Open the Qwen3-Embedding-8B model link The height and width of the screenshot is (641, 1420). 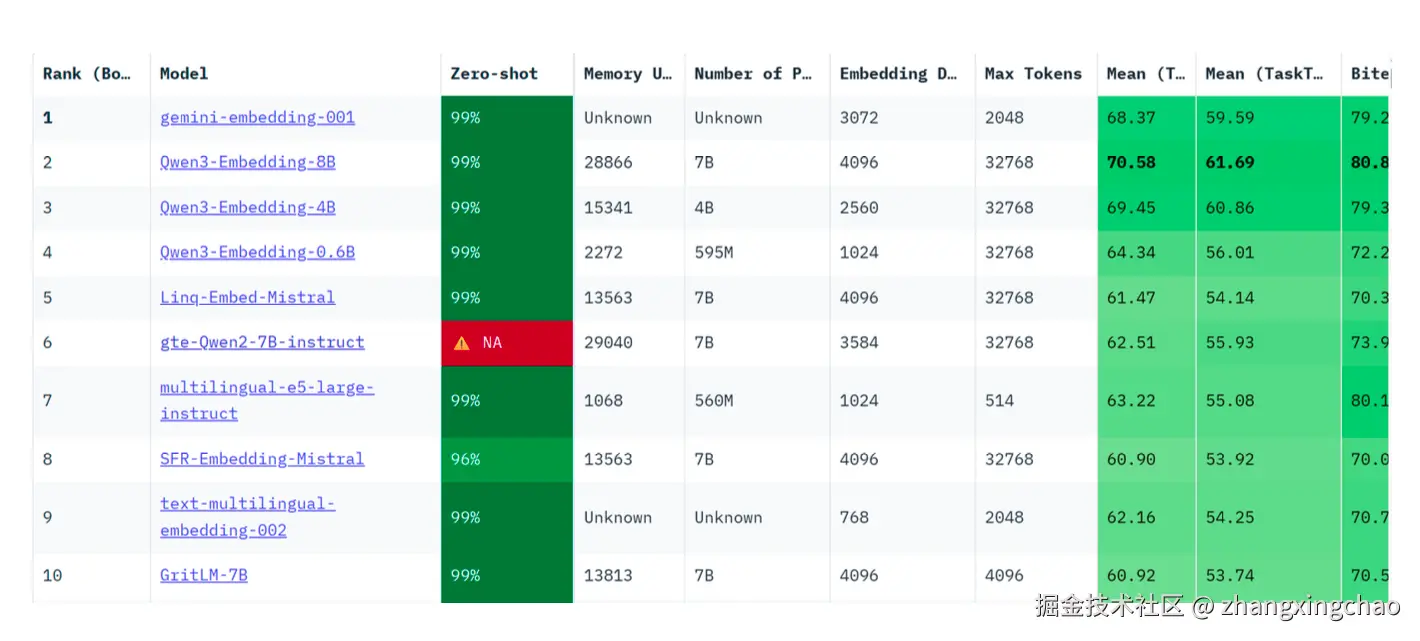click(247, 162)
